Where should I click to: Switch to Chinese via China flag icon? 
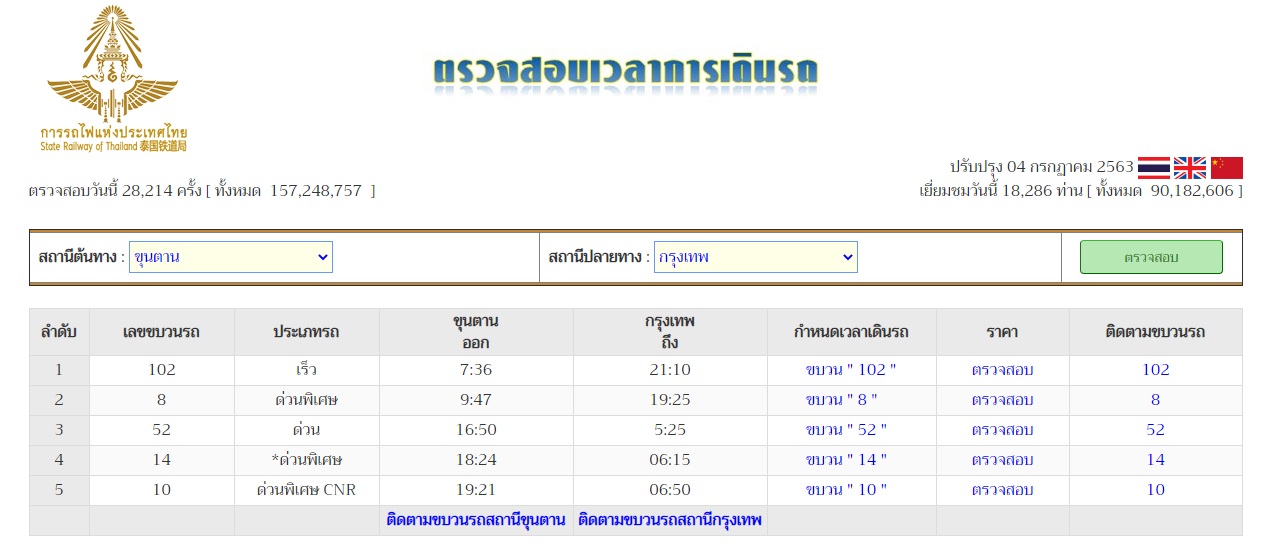point(1226,167)
